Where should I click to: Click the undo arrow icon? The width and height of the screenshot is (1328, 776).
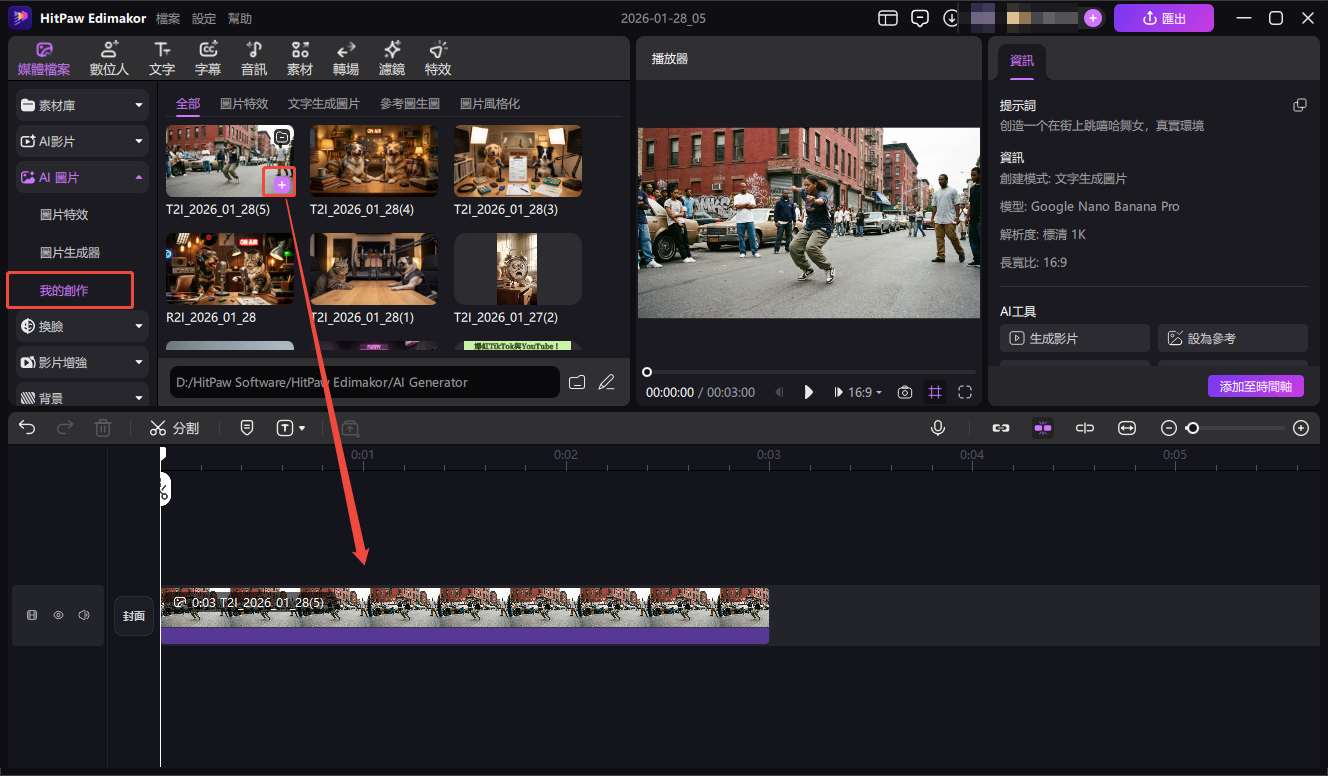(27, 428)
